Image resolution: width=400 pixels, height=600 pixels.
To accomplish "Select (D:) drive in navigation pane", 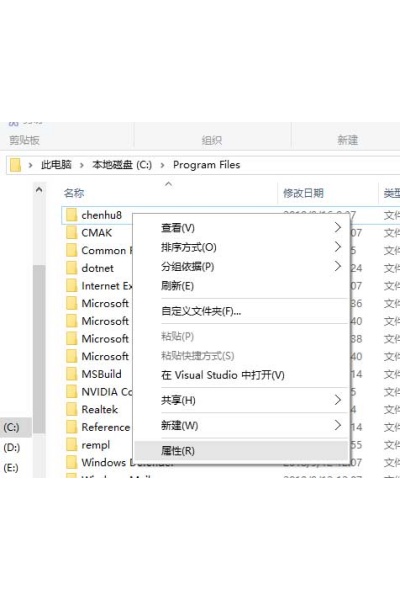I will pos(11,447).
